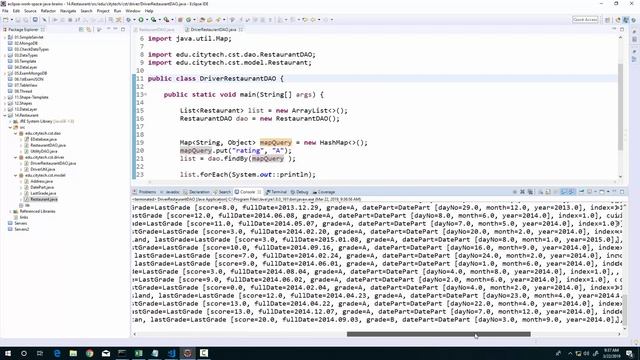This screenshot has width=640, height=360.
Task: Click the Console horizontal scrollbar thumb
Action: [x=439, y=334]
